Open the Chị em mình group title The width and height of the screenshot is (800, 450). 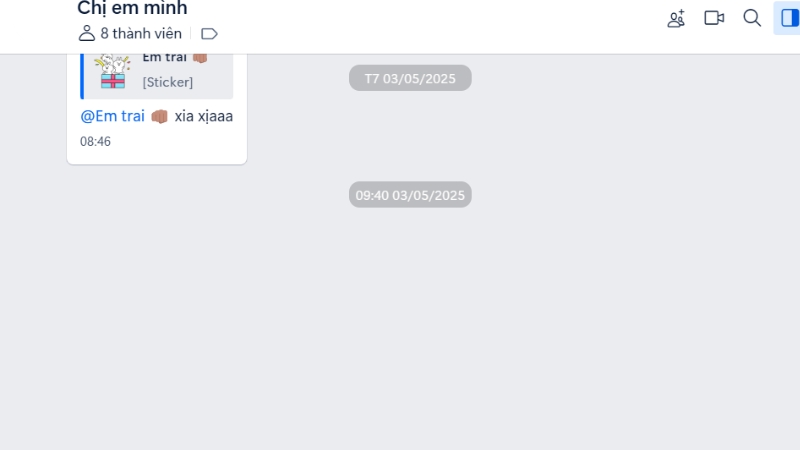point(132,8)
